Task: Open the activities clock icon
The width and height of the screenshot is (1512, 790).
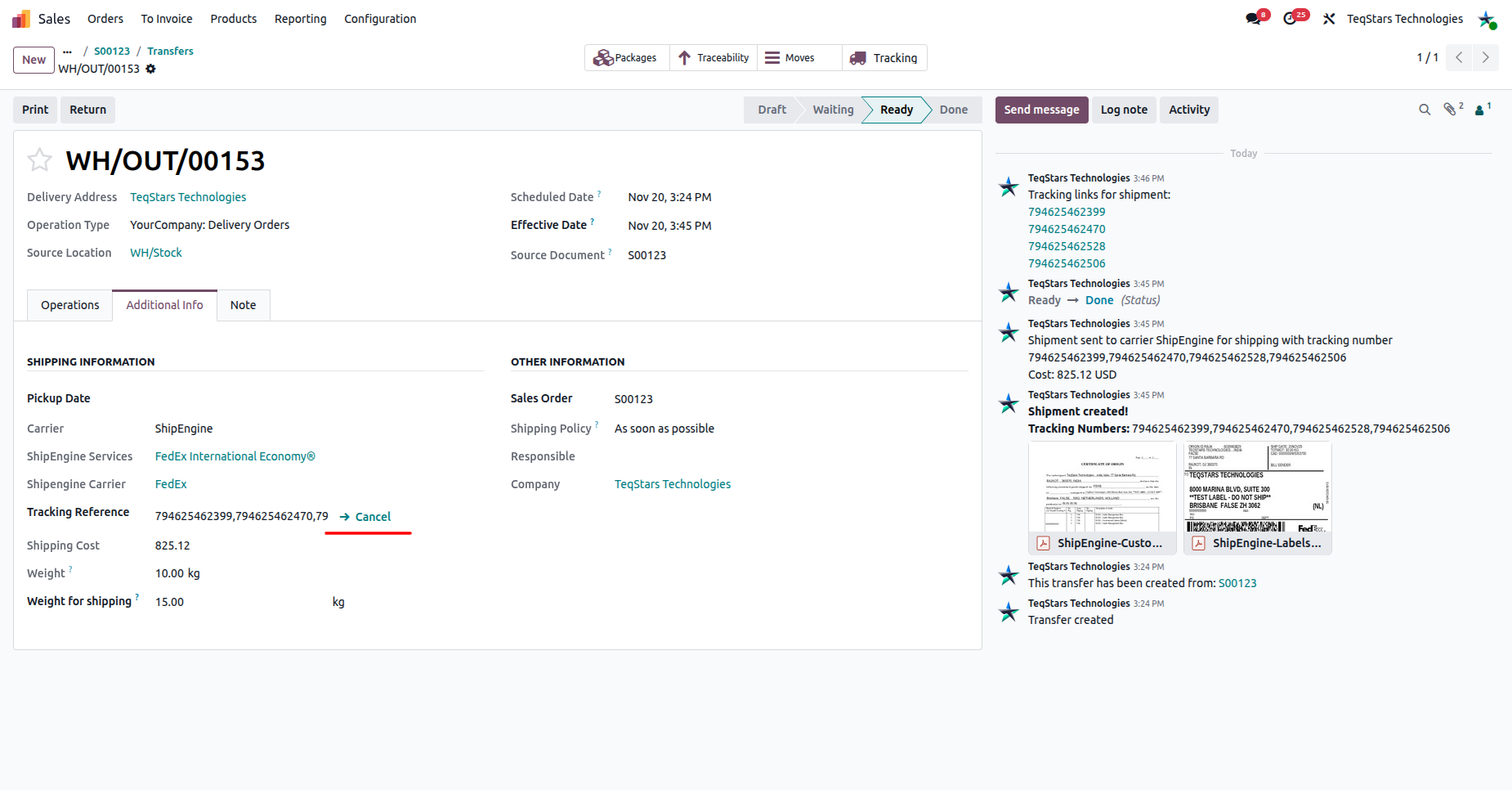Action: pos(1290,18)
